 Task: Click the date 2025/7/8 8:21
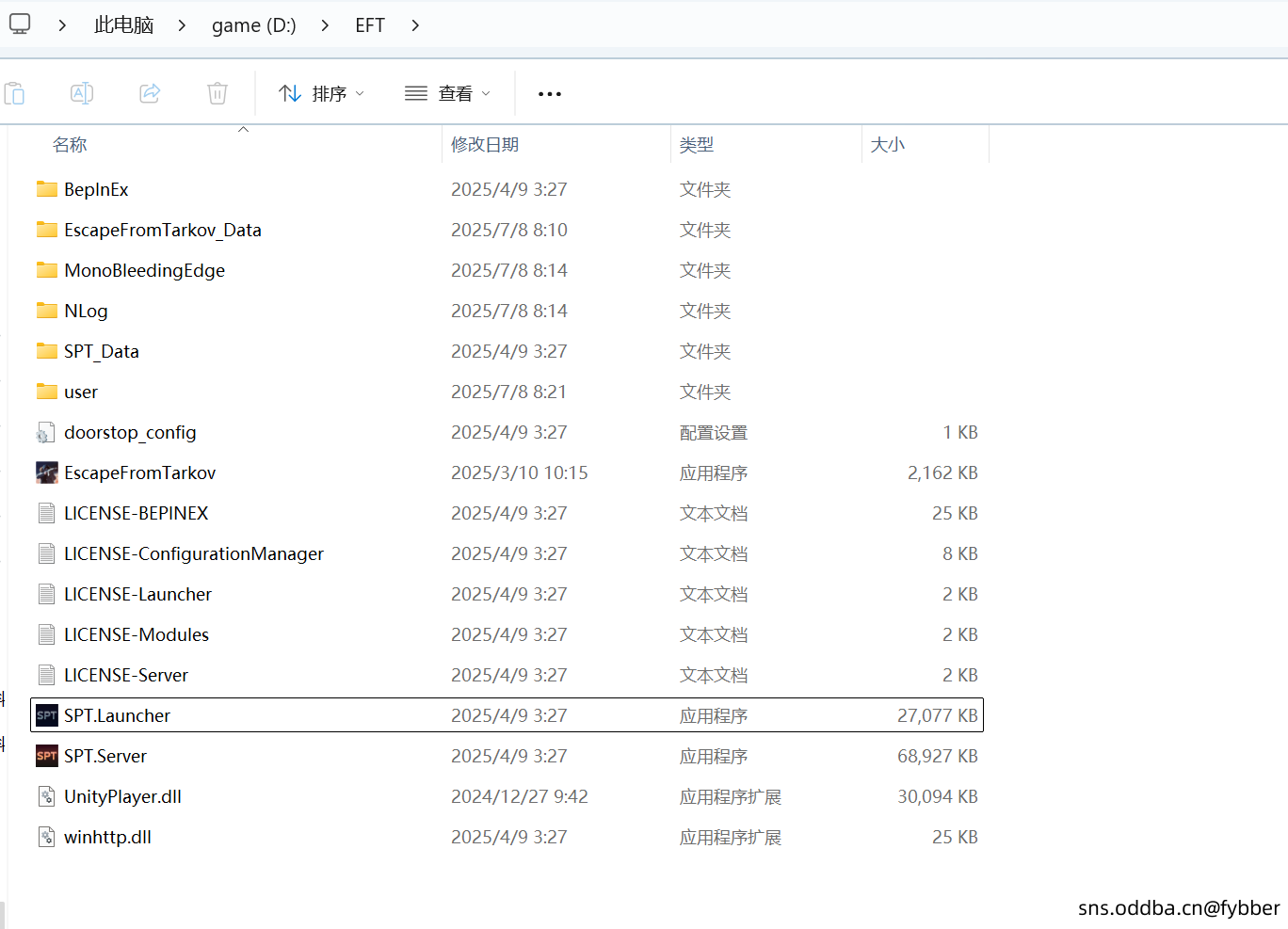coord(508,392)
